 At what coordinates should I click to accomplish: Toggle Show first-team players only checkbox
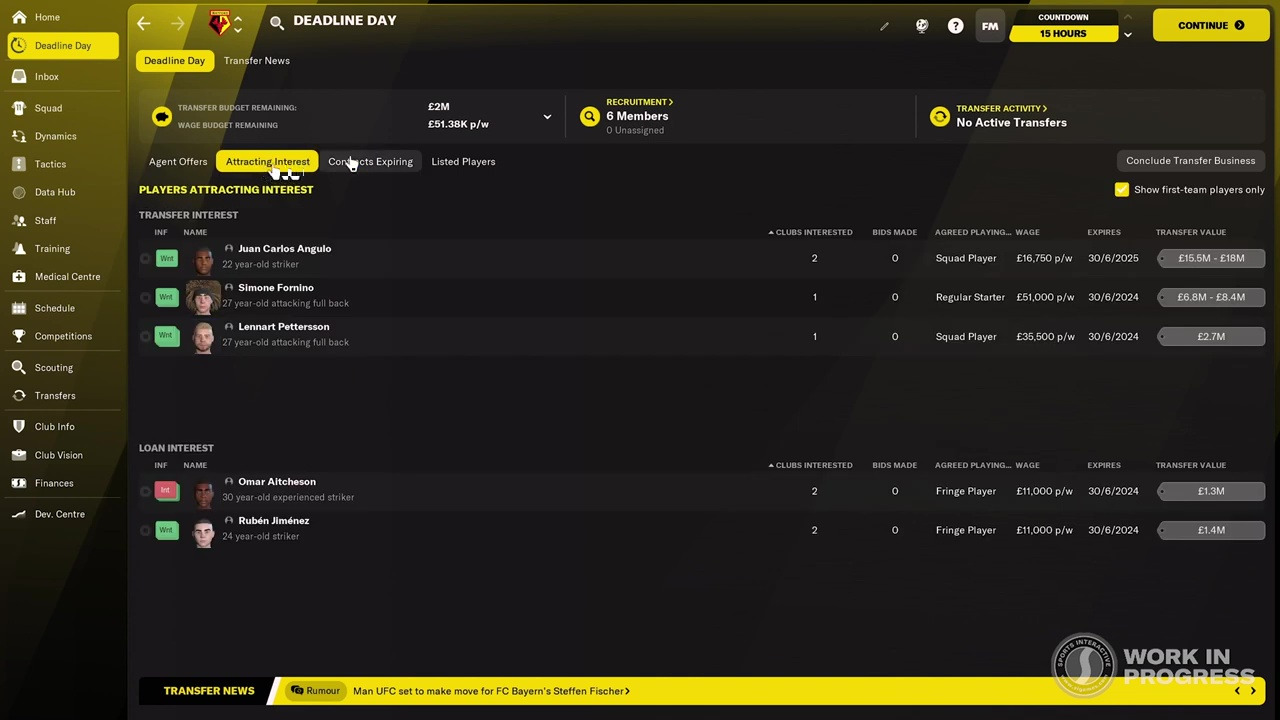(x=1122, y=189)
